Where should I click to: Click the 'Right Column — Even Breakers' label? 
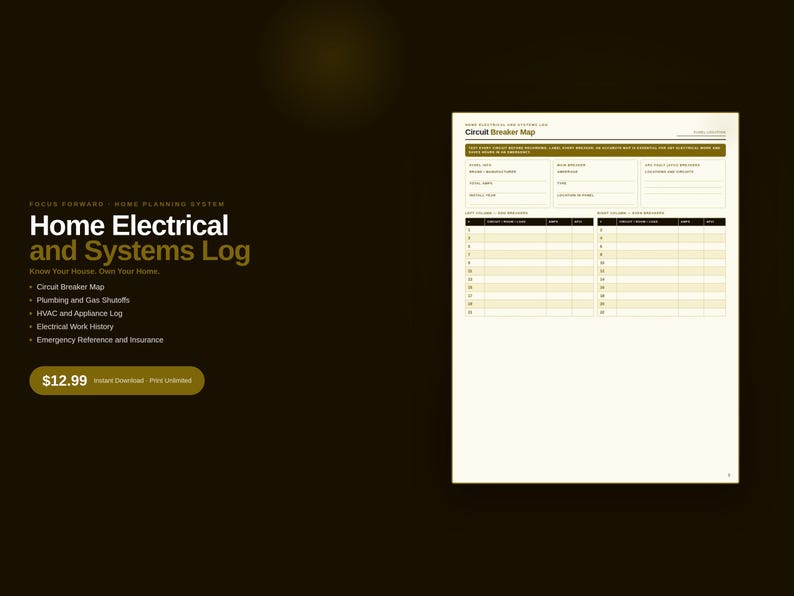pos(630,213)
